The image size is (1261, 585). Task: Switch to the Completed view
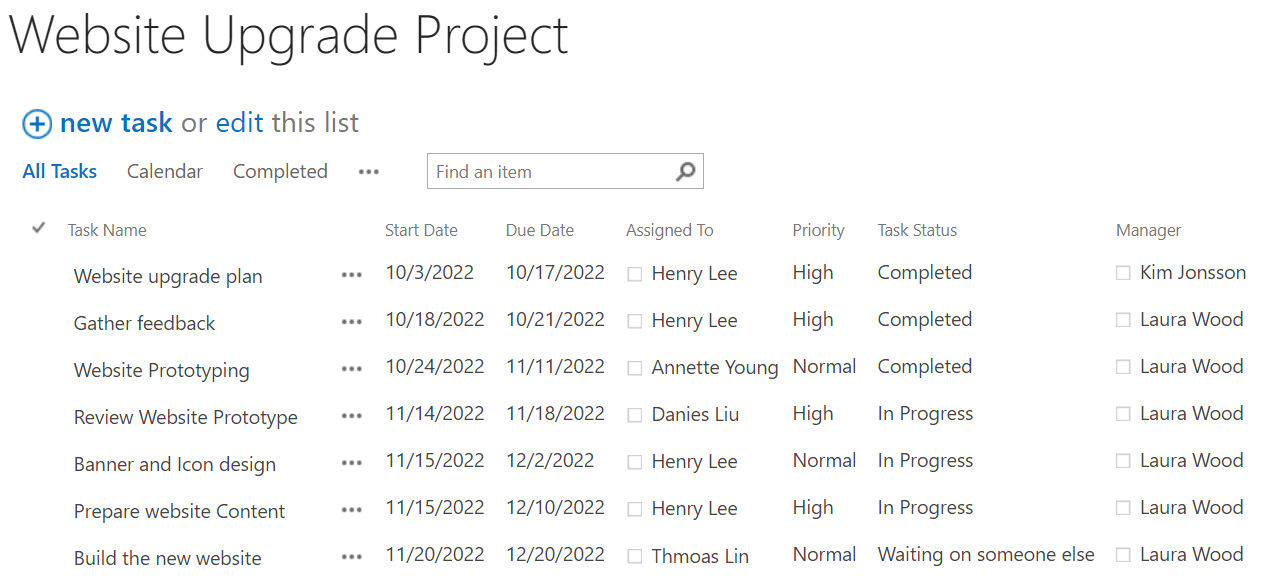(280, 171)
